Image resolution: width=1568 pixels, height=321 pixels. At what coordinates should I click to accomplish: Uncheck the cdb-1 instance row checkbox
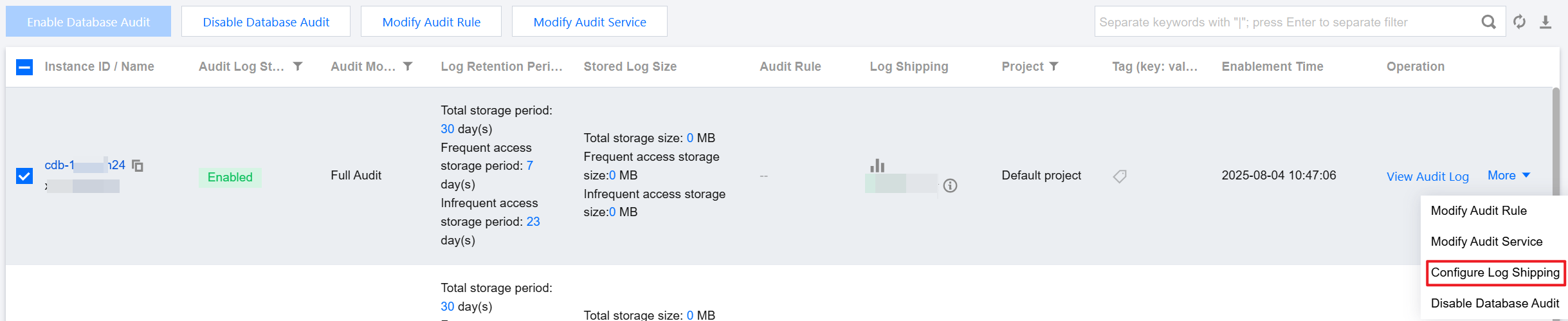(24, 176)
